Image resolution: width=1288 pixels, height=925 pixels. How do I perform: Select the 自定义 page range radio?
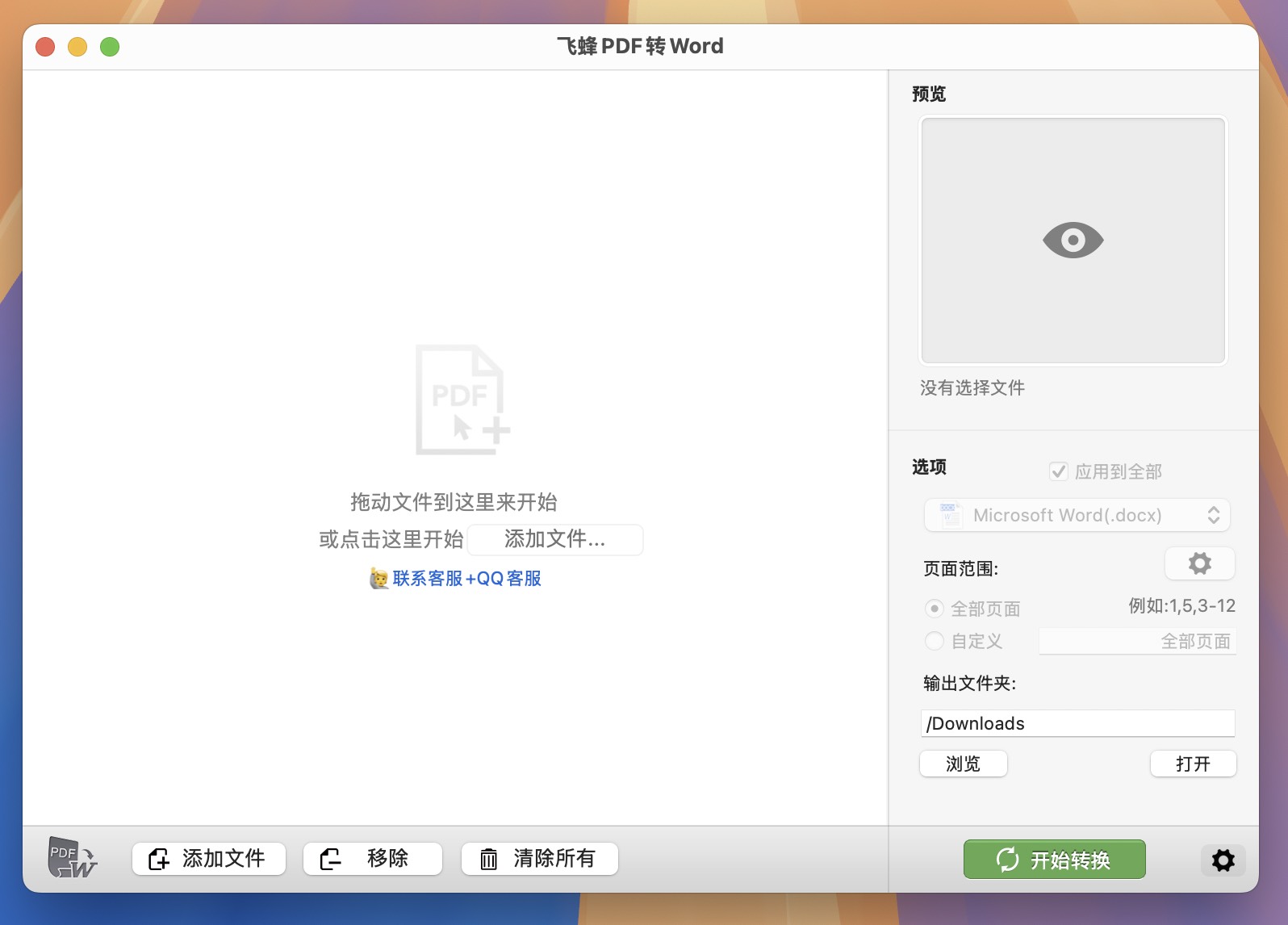tap(934, 641)
